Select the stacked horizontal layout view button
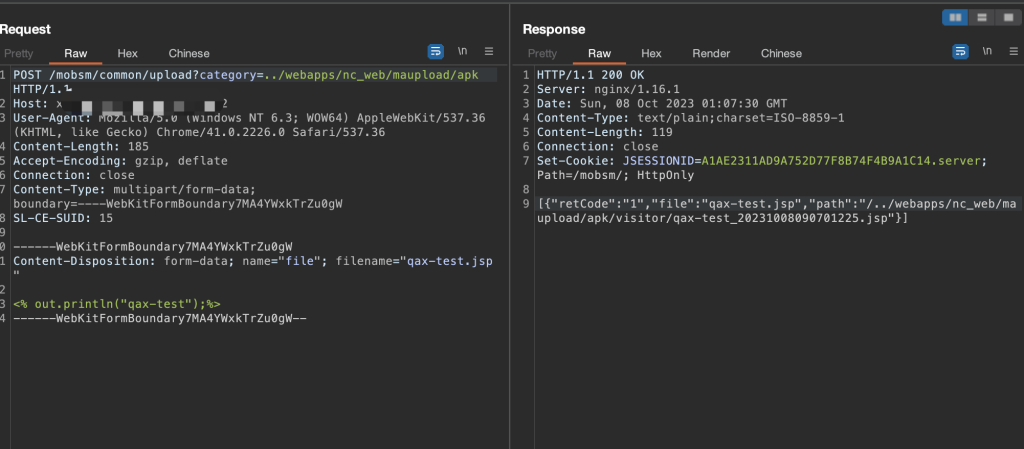This screenshot has width=1024, height=449. (982, 18)
